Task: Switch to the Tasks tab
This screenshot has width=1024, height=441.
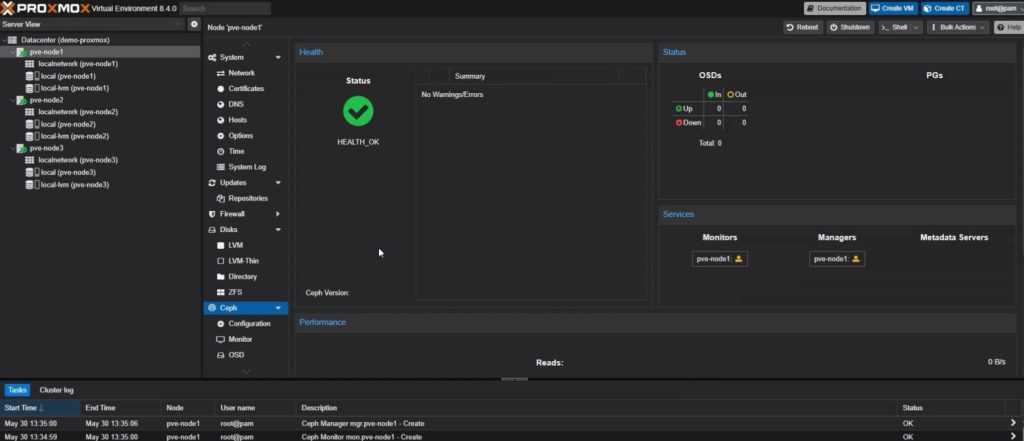Action: (x=18, y=390)
